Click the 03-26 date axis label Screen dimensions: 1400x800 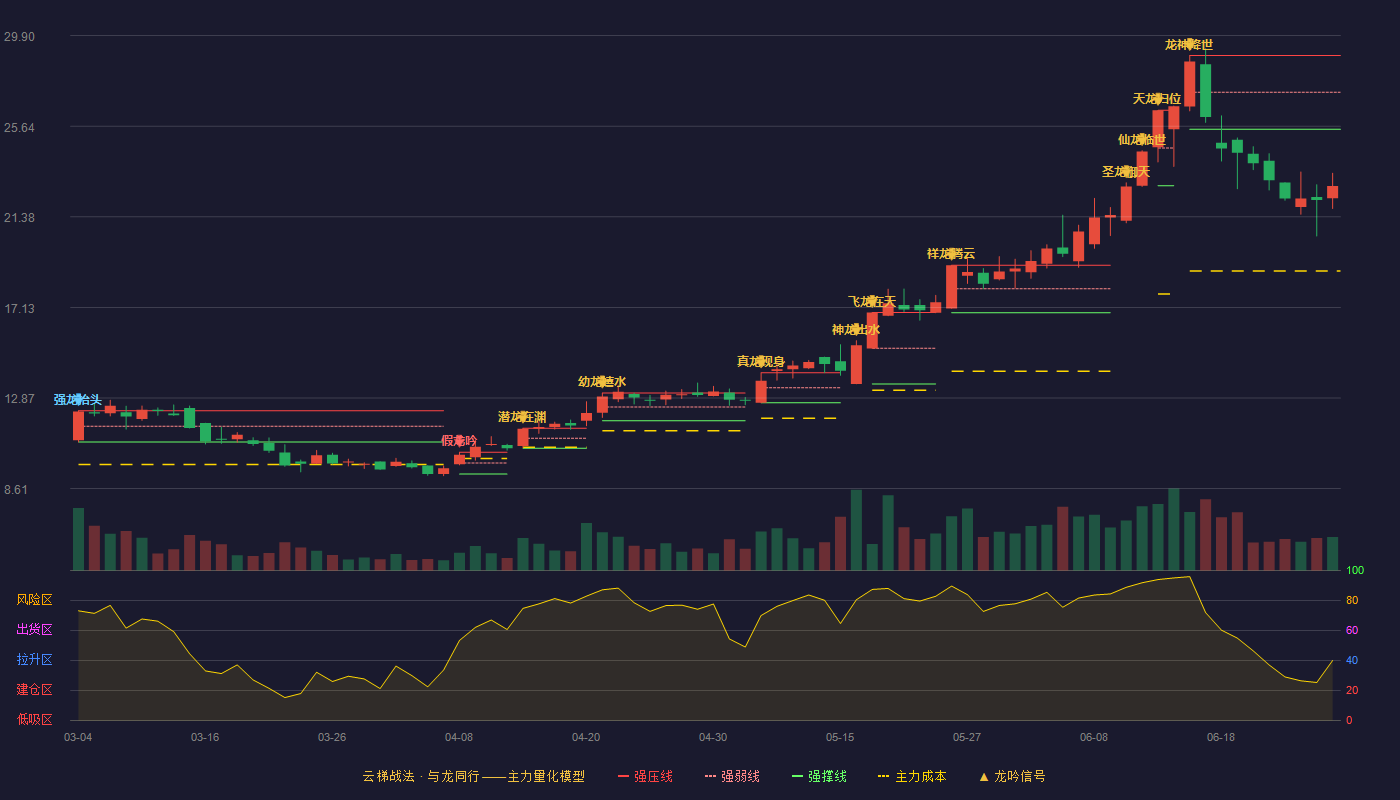pos(332,737)
